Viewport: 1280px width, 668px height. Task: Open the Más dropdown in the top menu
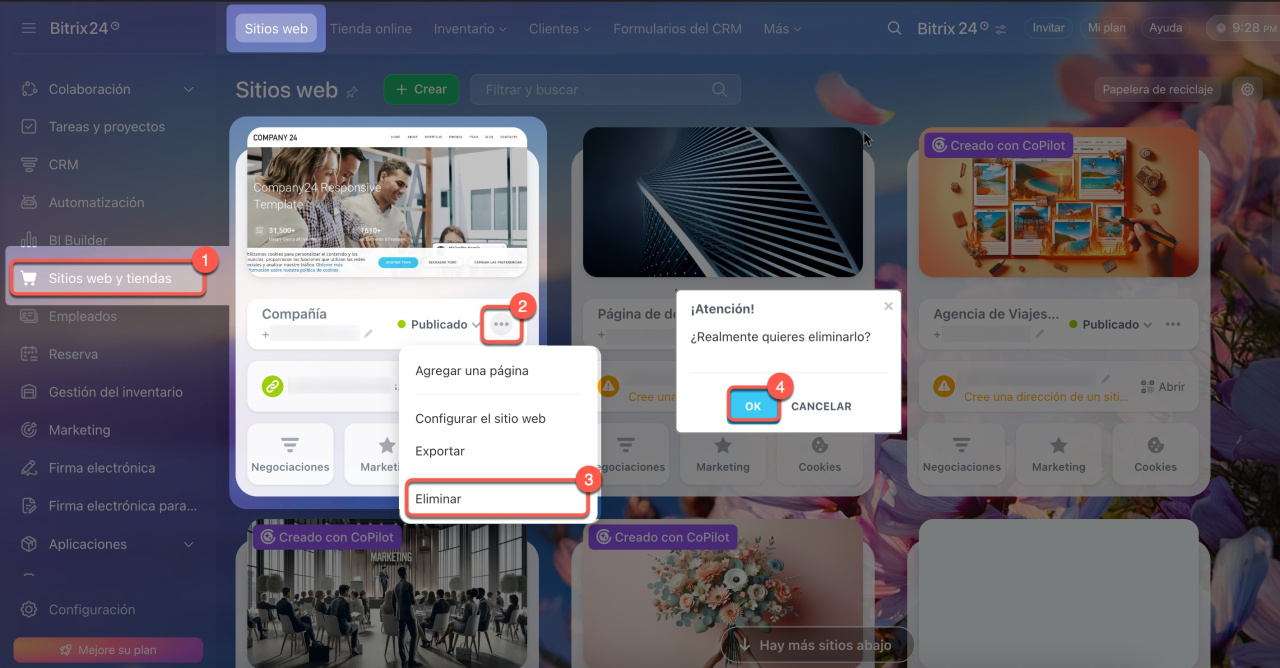(x=783, y=29)
